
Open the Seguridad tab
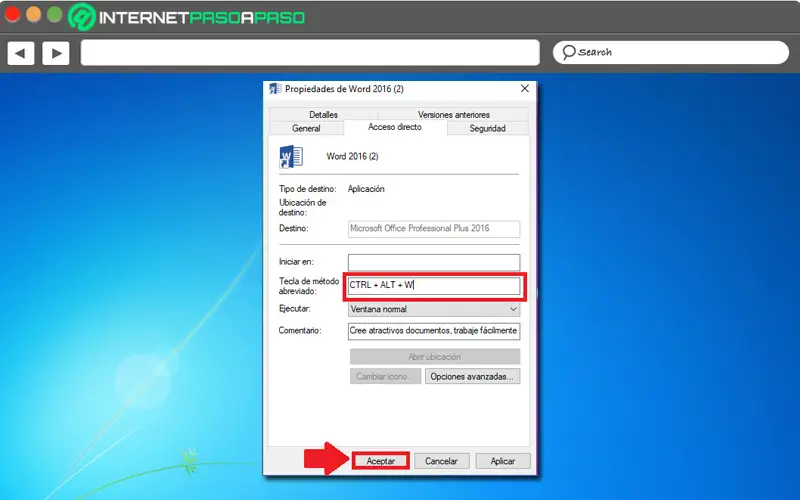pos(487,128)
